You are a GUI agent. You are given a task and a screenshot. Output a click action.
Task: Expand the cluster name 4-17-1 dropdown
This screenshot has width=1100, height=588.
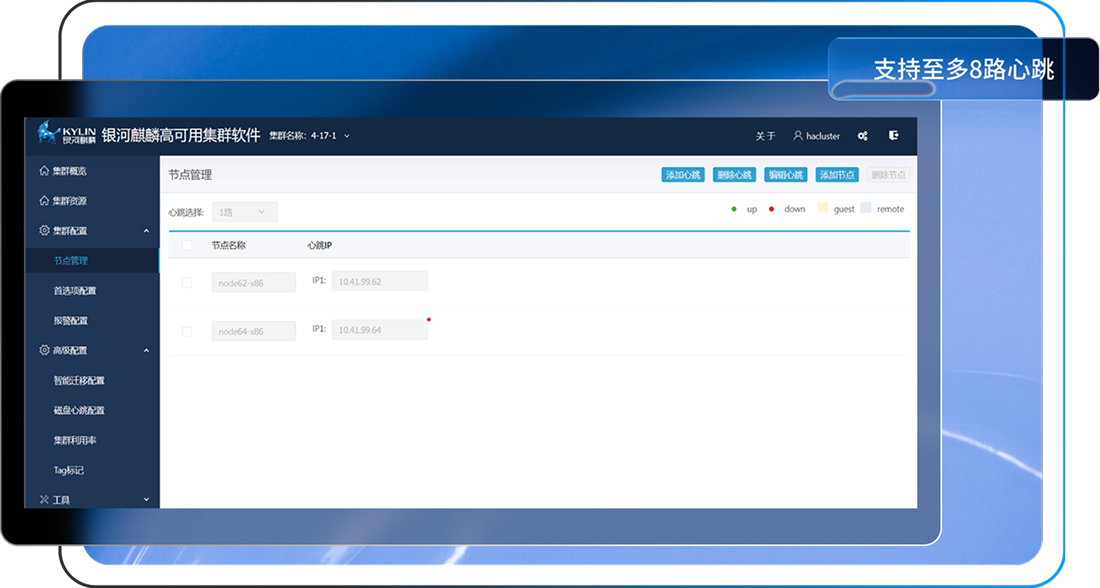click(x=347, y=136)
